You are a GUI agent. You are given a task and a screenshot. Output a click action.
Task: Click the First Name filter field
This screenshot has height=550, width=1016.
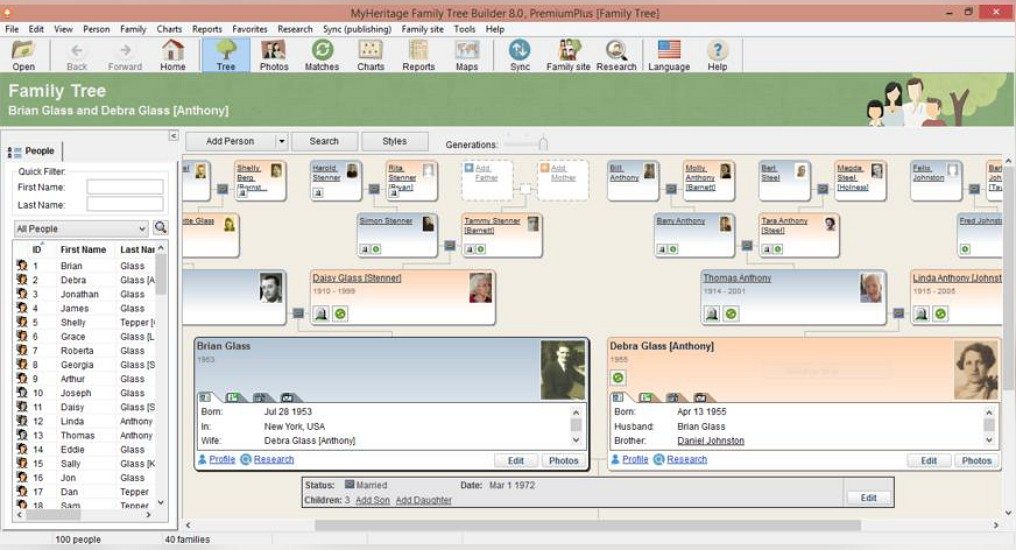[124, 187]
